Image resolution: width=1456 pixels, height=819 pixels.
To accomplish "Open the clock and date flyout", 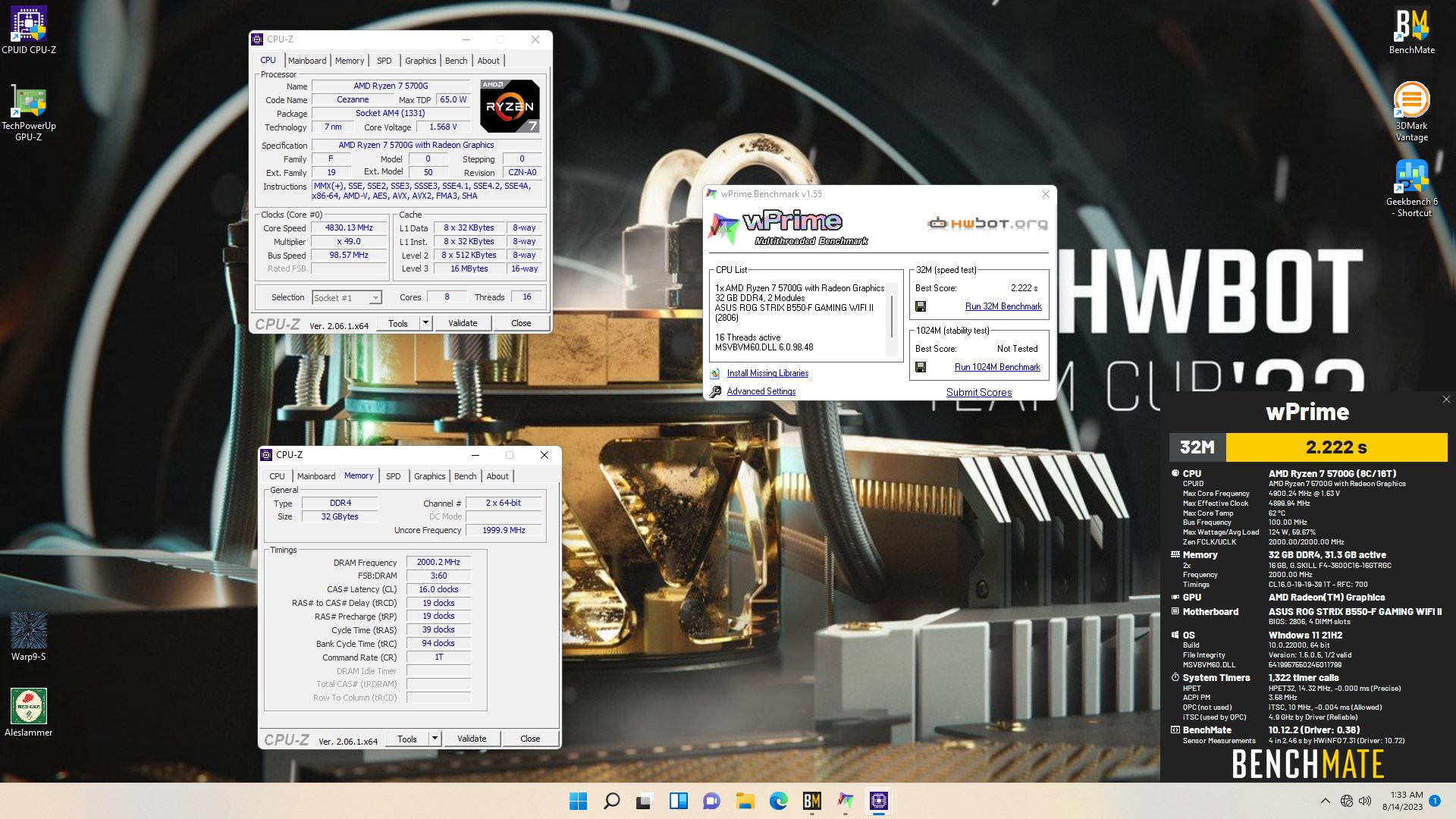I will coord(1402,801).
